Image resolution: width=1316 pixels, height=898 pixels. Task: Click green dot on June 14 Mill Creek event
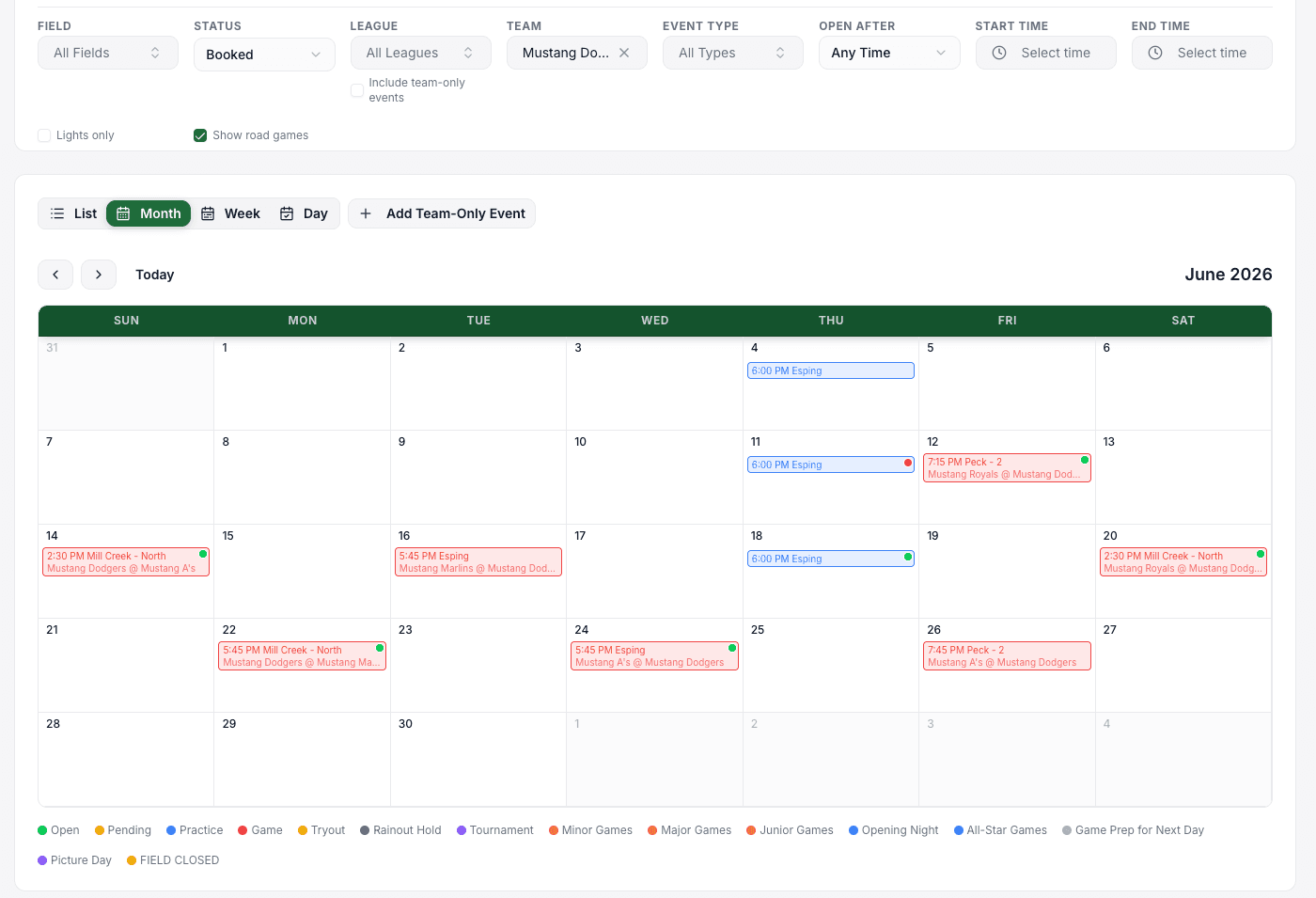pyautogui.click(x=203, y=554)
